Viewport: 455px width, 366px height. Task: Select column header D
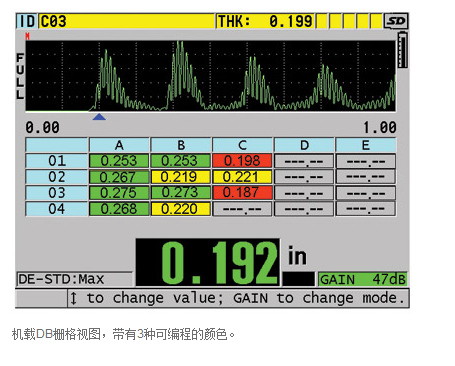(304, 145)
